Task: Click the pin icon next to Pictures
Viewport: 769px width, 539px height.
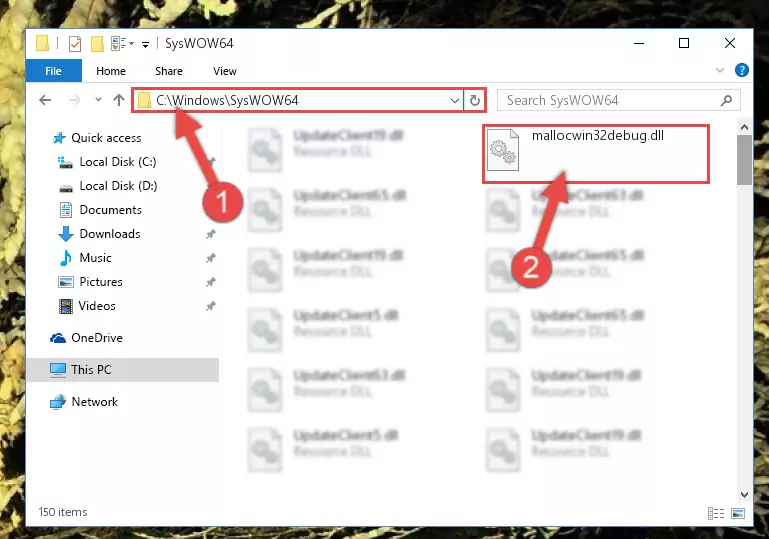Action: pyautogui.click(x=210, y=282)
